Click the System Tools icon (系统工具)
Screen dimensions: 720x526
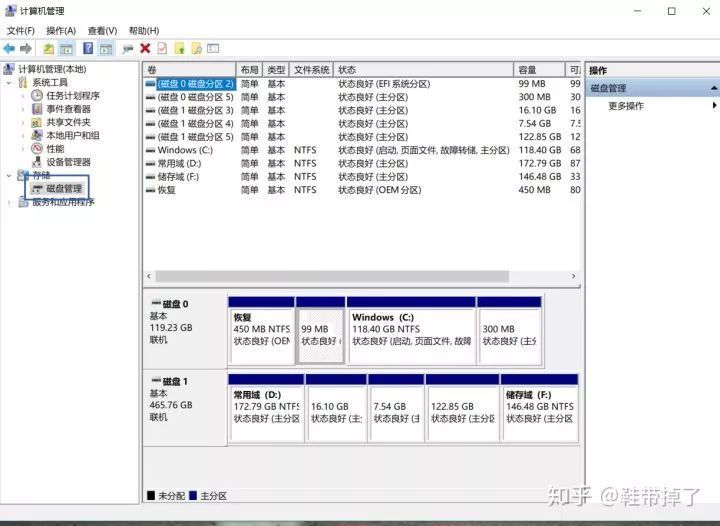(x=23, y=82)
